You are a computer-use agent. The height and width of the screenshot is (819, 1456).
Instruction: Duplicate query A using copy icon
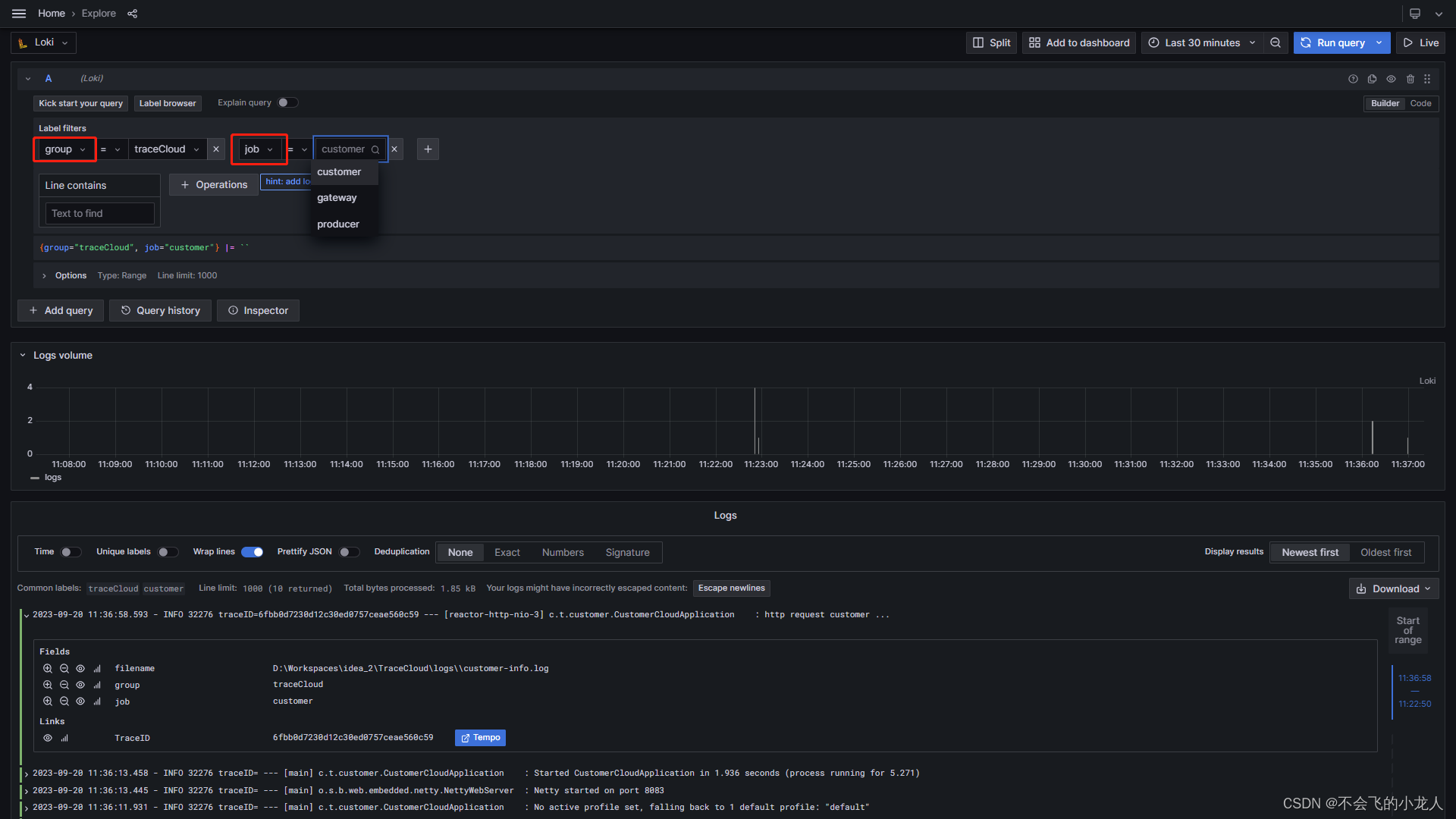point(1372,79)
